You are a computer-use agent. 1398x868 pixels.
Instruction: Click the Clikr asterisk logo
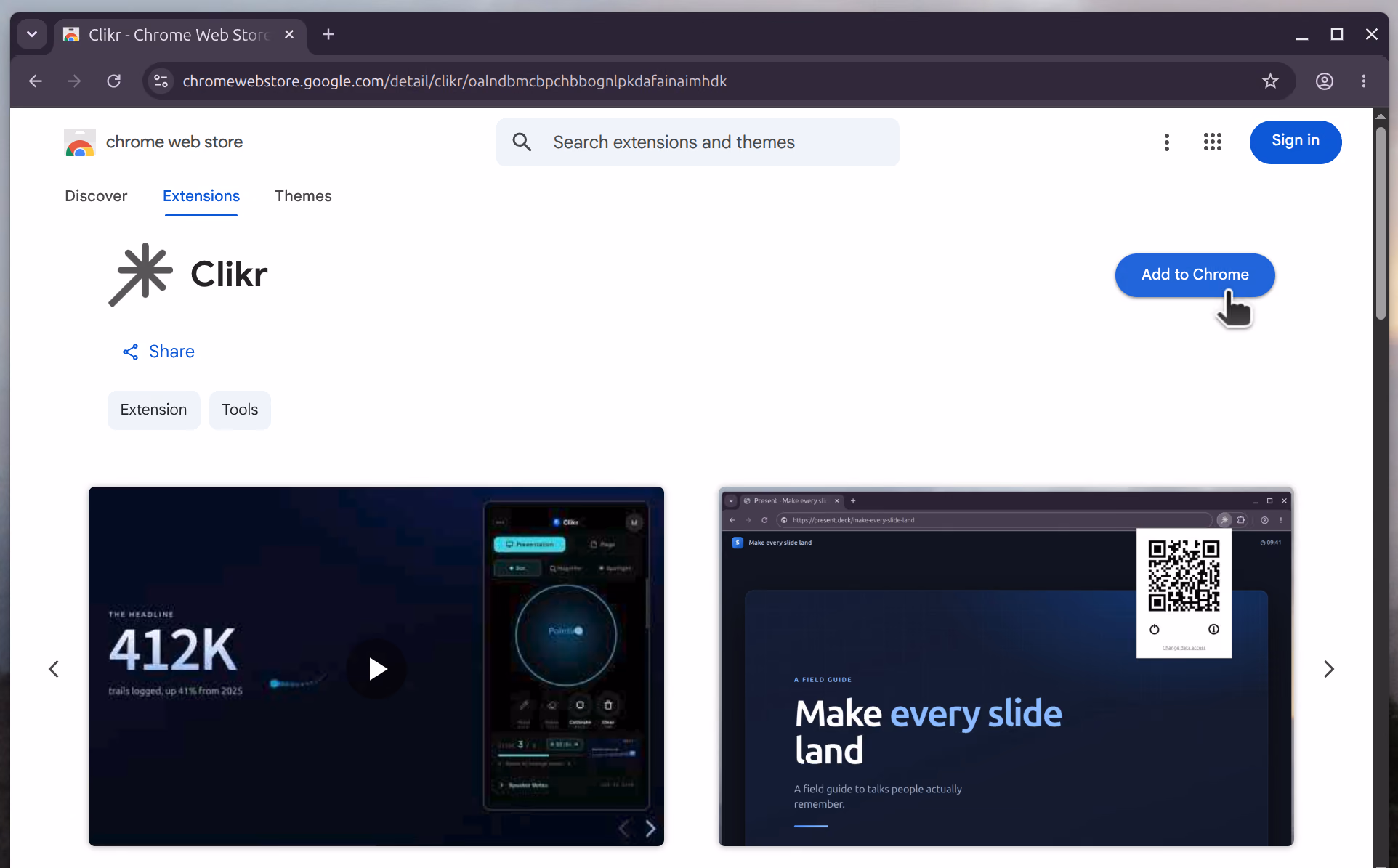point(141,275)
